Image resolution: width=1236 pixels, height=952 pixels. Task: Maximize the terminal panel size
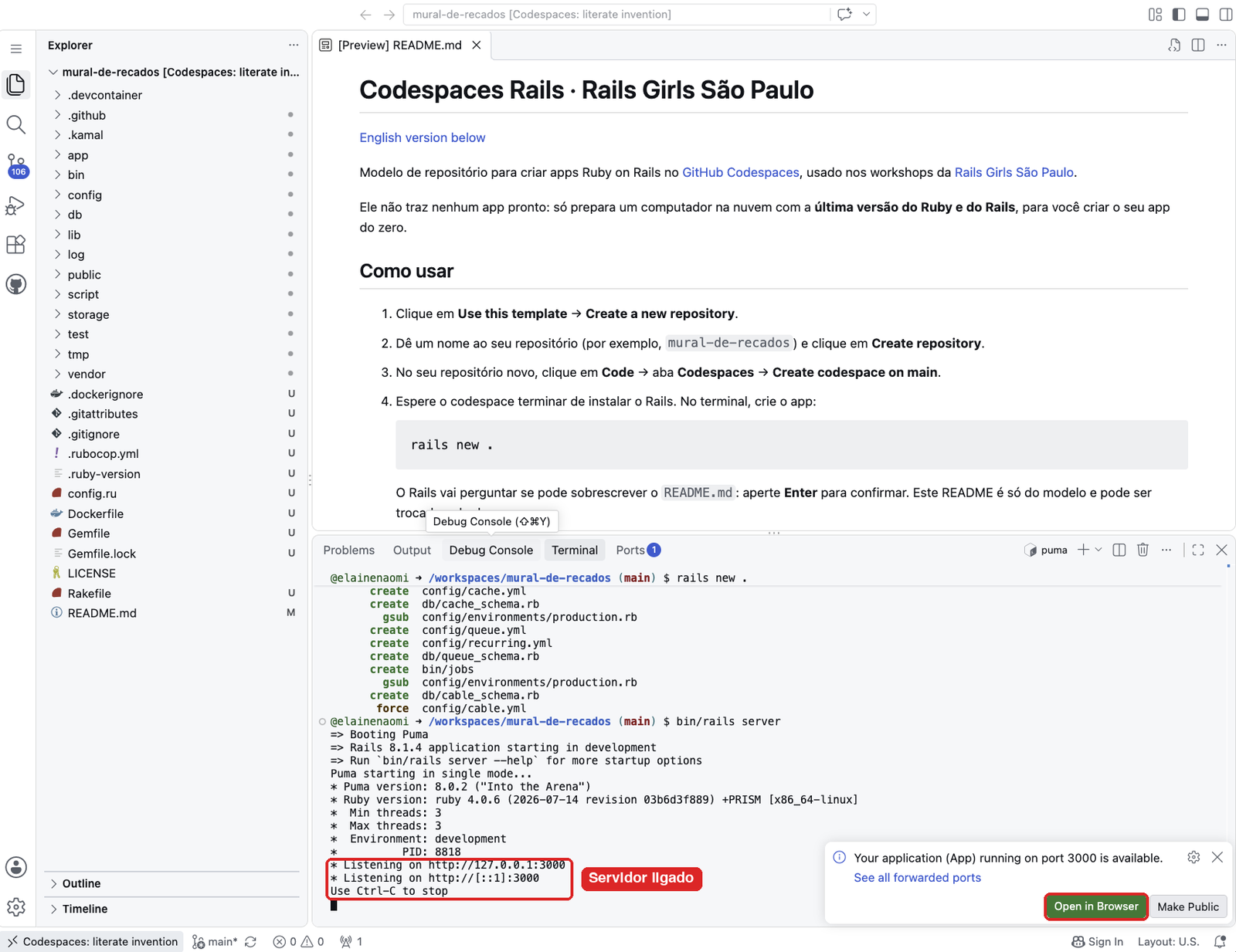(1198, 550)
